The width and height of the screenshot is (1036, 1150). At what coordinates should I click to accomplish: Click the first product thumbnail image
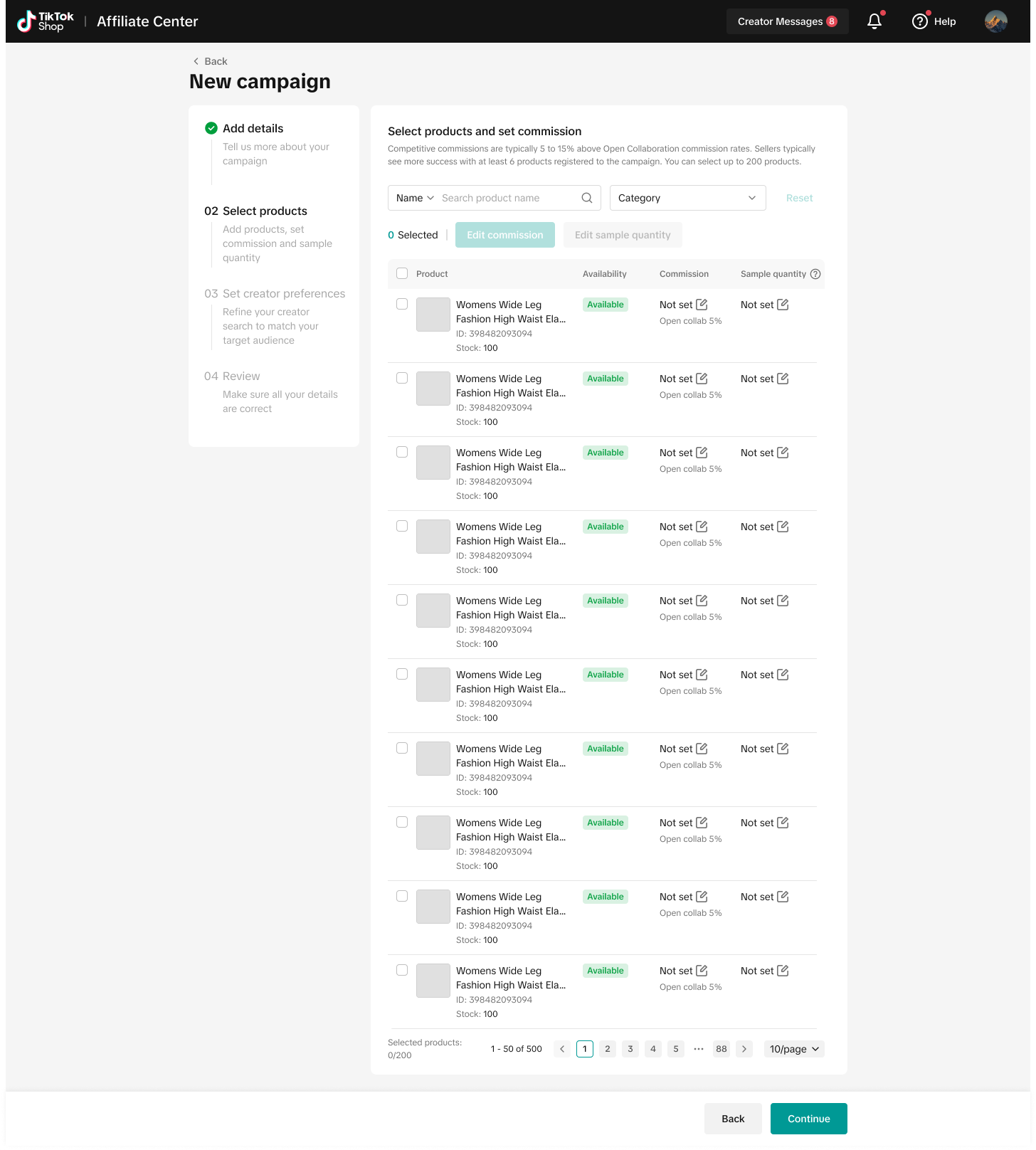[x=433, y=315]
